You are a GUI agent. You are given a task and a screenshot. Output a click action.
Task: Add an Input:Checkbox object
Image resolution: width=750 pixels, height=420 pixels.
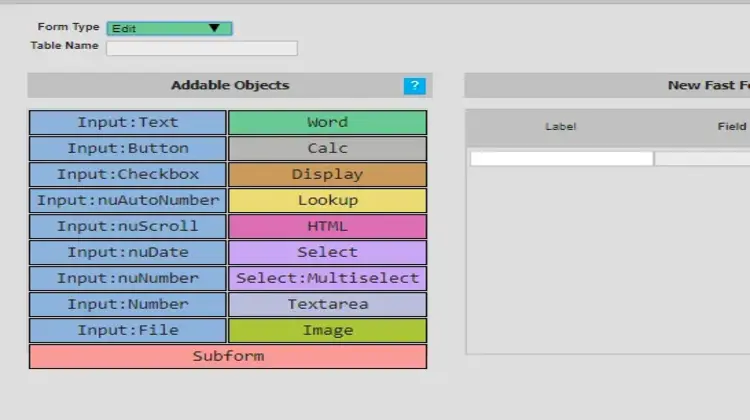tap(128, 174)
